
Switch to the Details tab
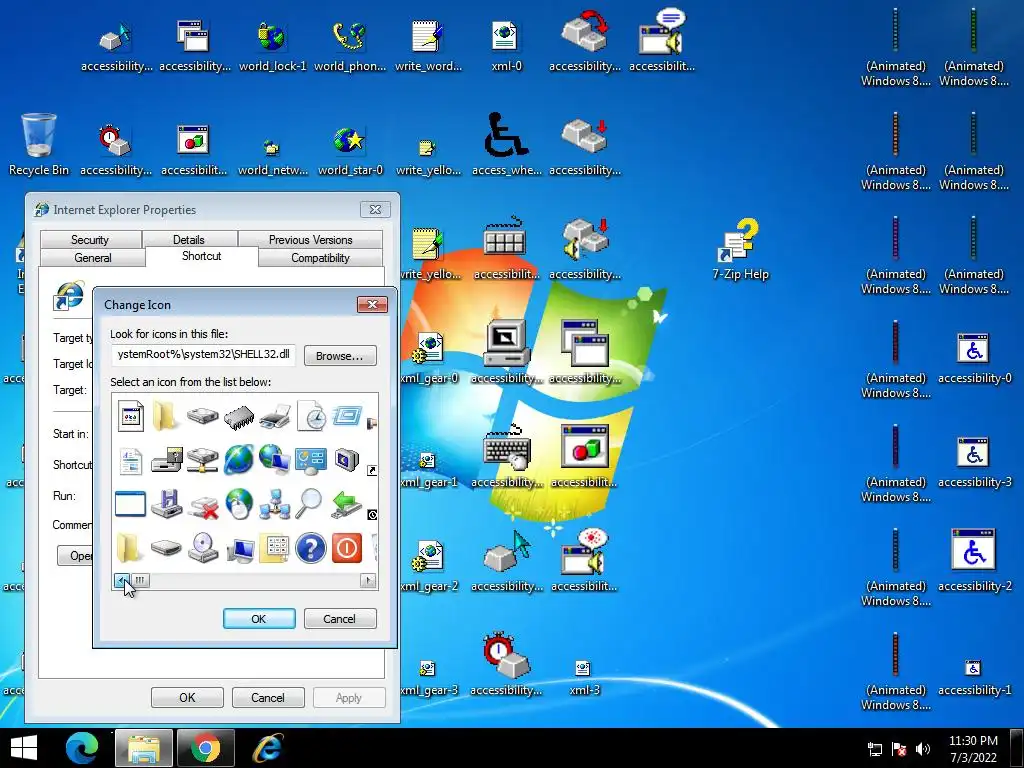(189, 239)
